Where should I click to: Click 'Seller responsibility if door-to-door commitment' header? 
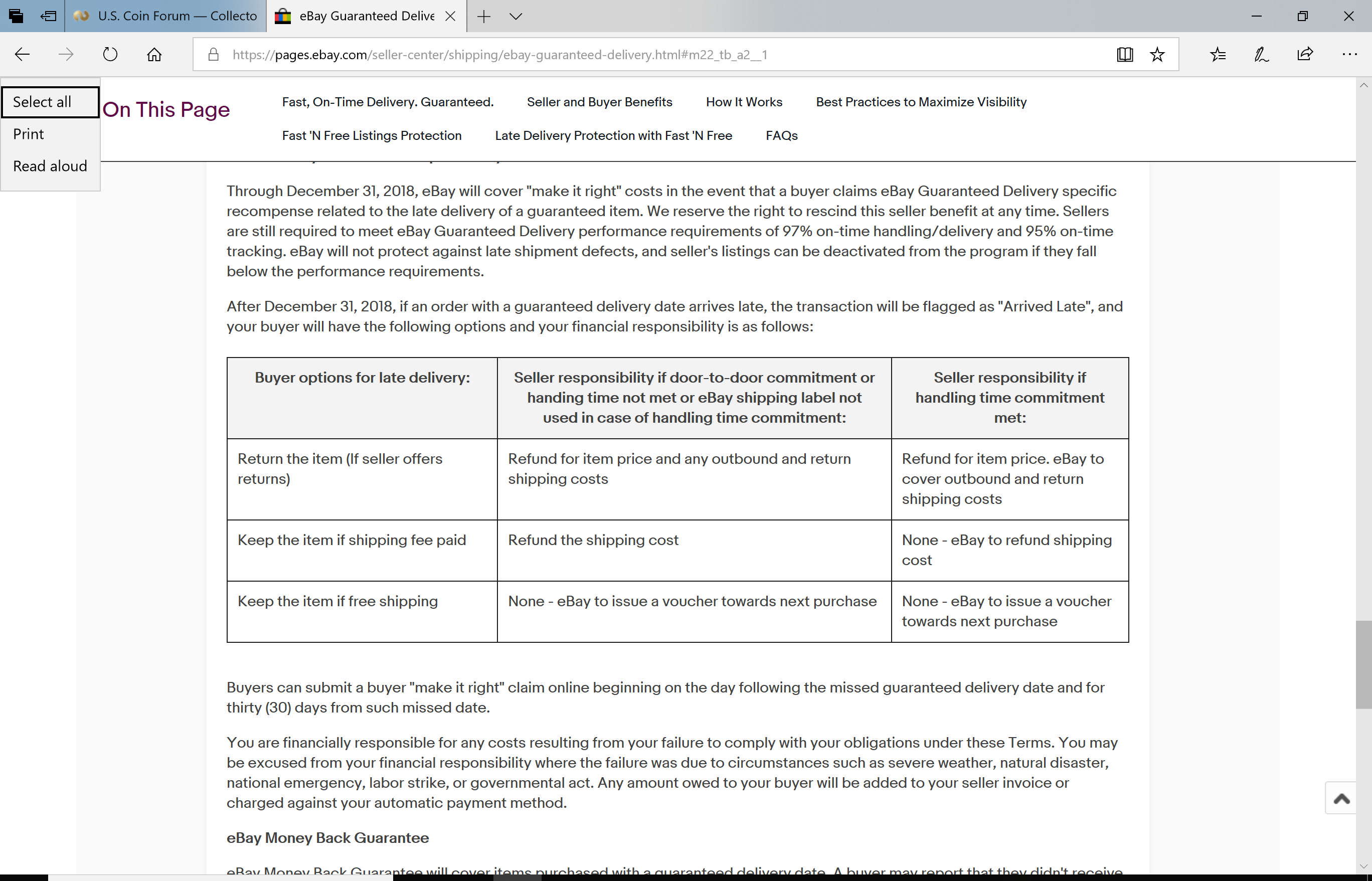(x=694, y=398)
